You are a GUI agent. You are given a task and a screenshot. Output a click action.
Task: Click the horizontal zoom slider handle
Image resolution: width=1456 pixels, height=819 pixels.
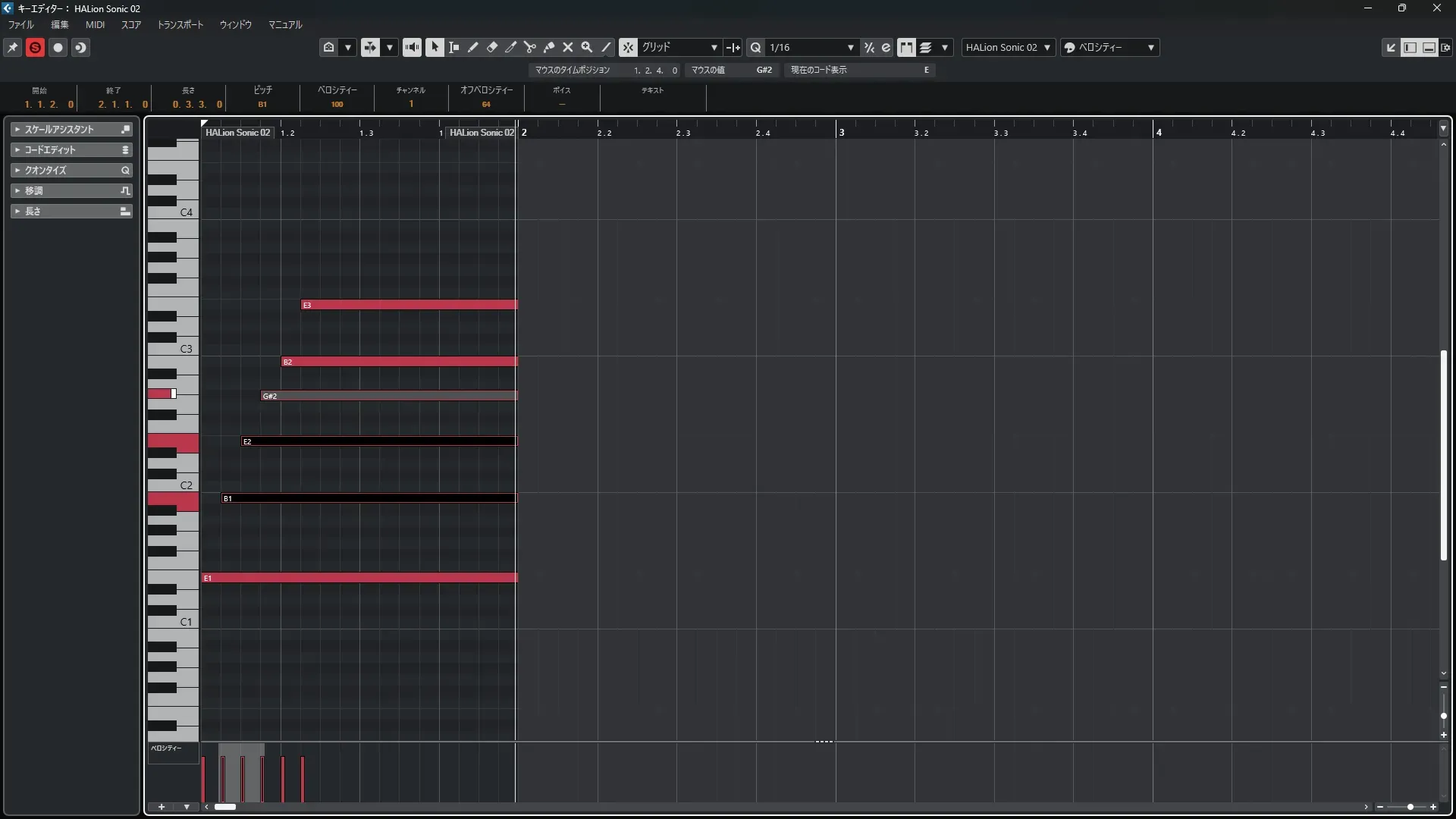point(1410,807)
